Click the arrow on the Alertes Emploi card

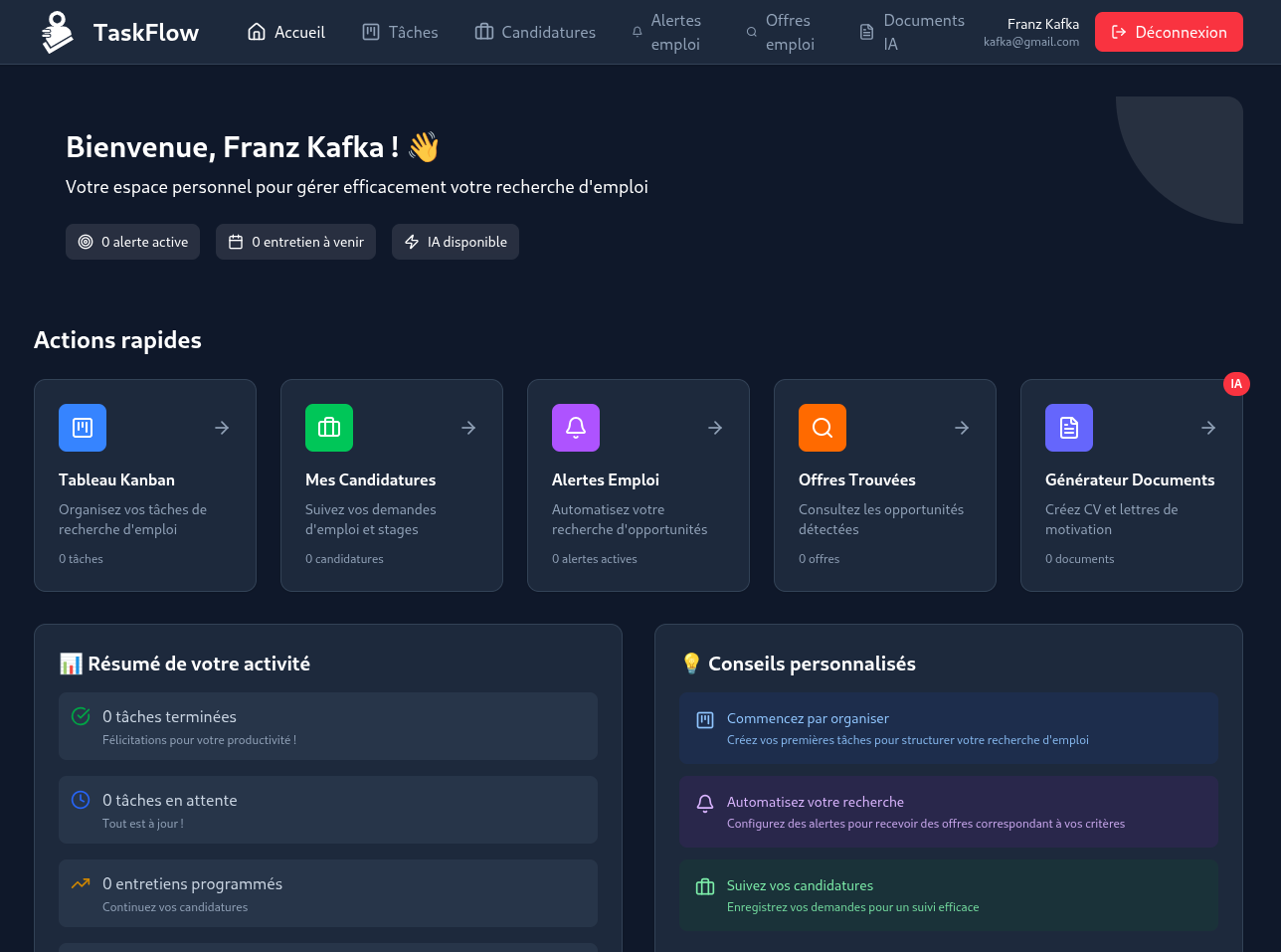tap(715, 428)
